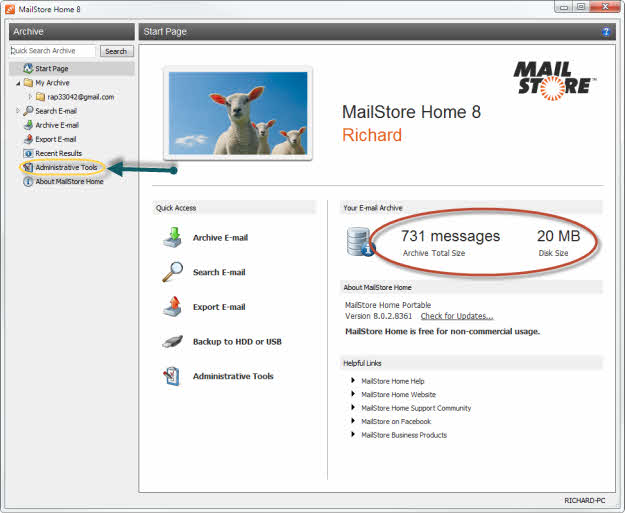This screenshot has width=625, height=513.
Task: Click the database archive info icon
Action: pyautogui.click(x=360, y=242)
